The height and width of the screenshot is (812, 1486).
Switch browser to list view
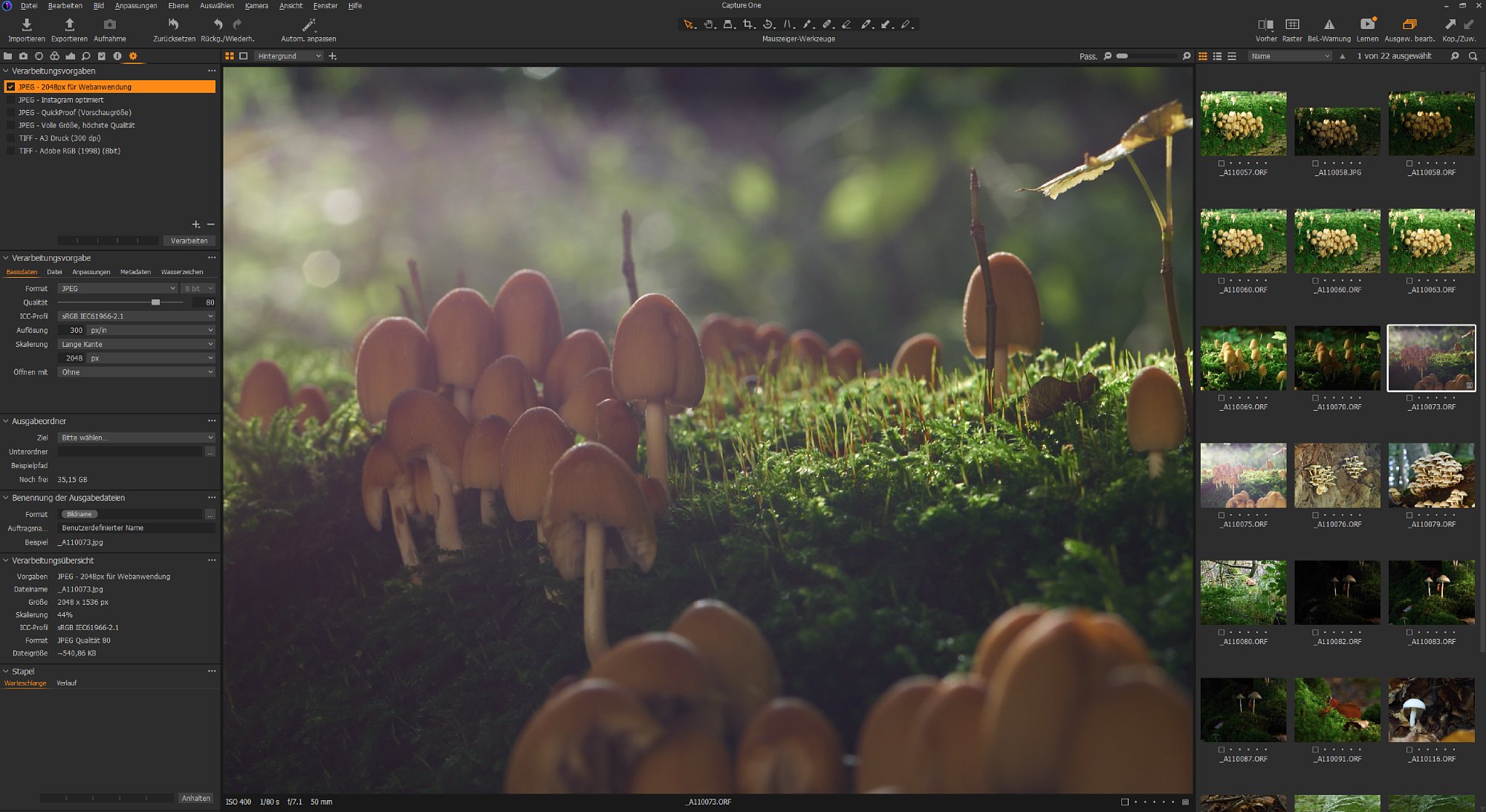(x=1217, y=56)
